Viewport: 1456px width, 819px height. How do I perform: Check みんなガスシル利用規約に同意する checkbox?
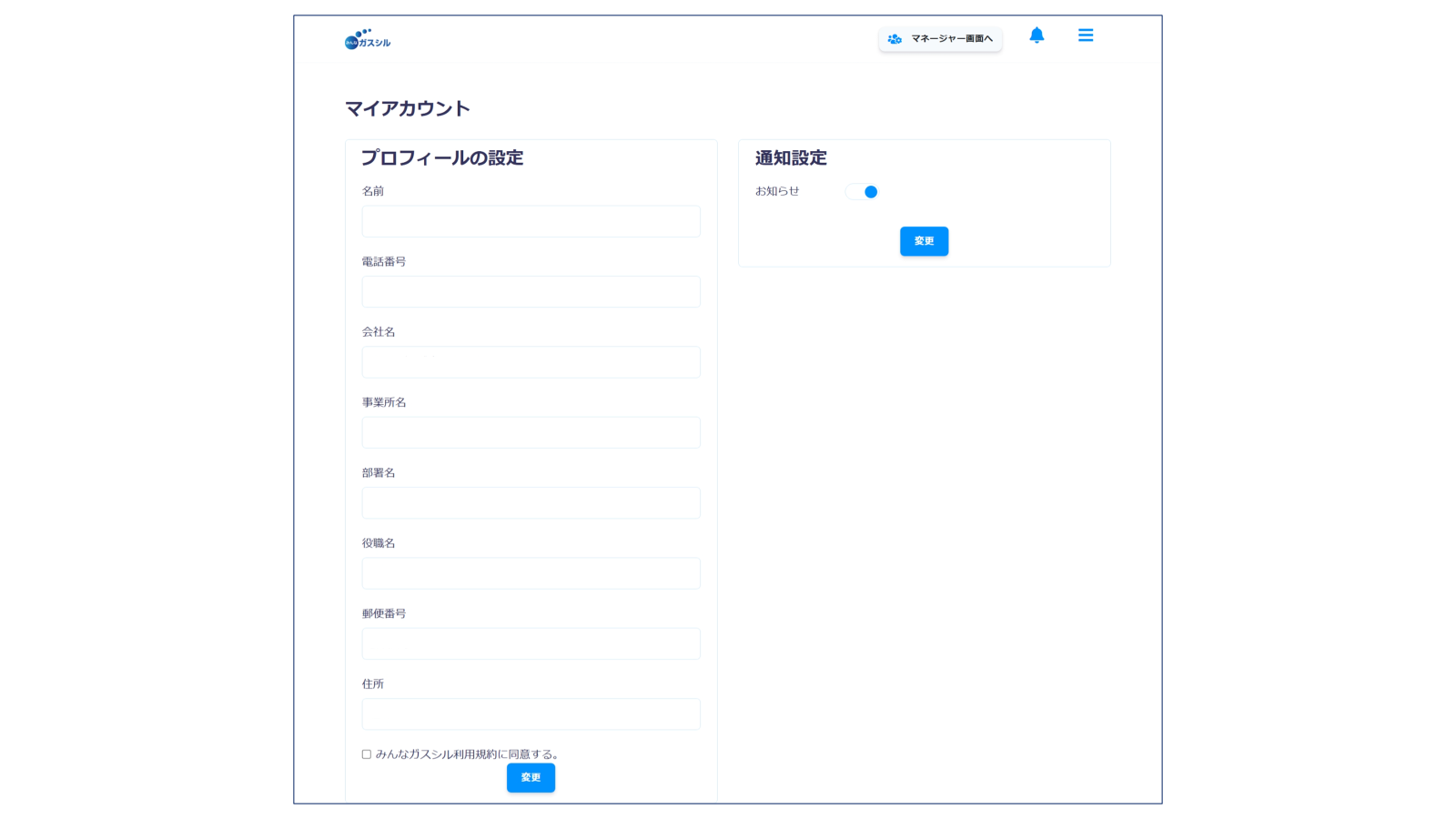[364, 753]
